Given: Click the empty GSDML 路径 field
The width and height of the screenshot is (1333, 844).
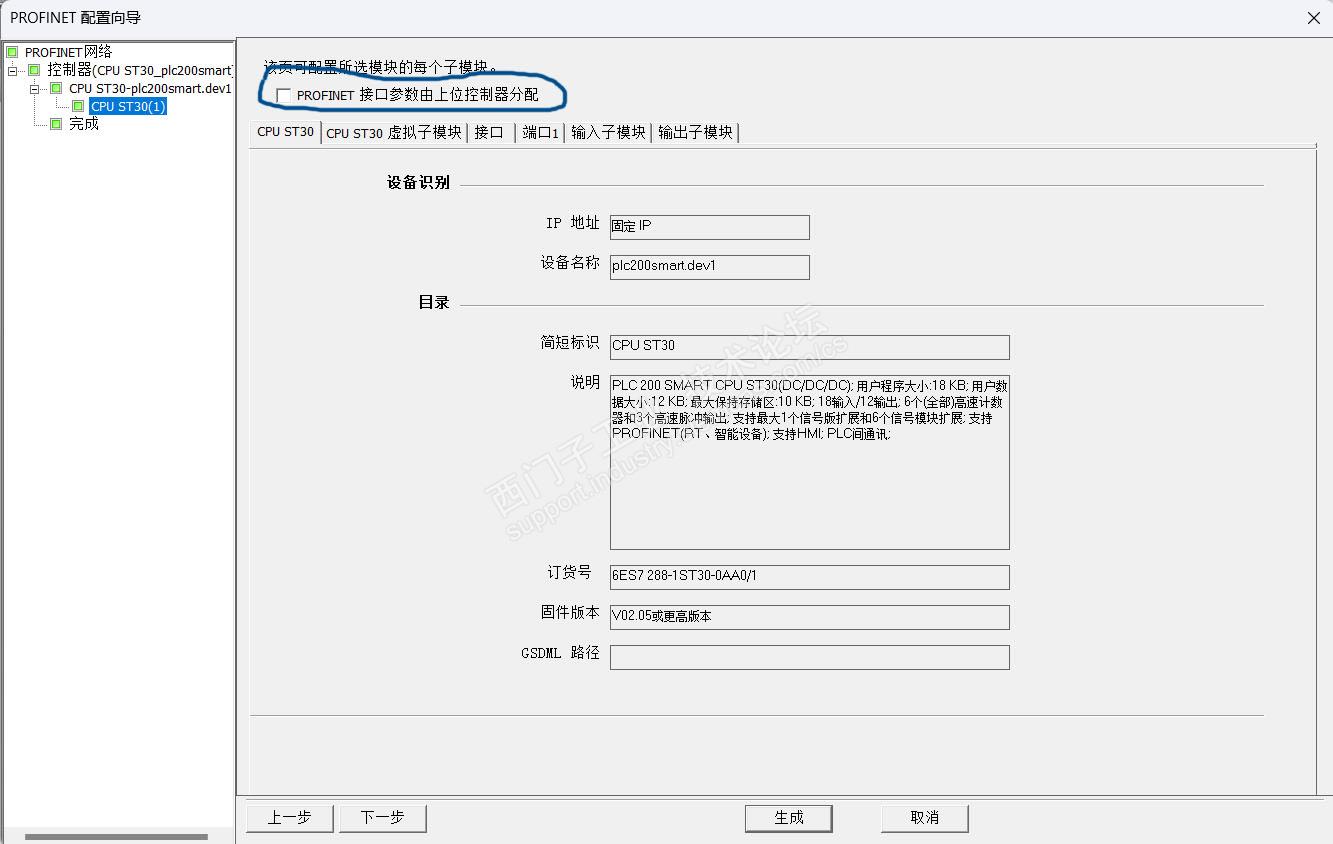Looking at the screenshot, I should (809, 657).
